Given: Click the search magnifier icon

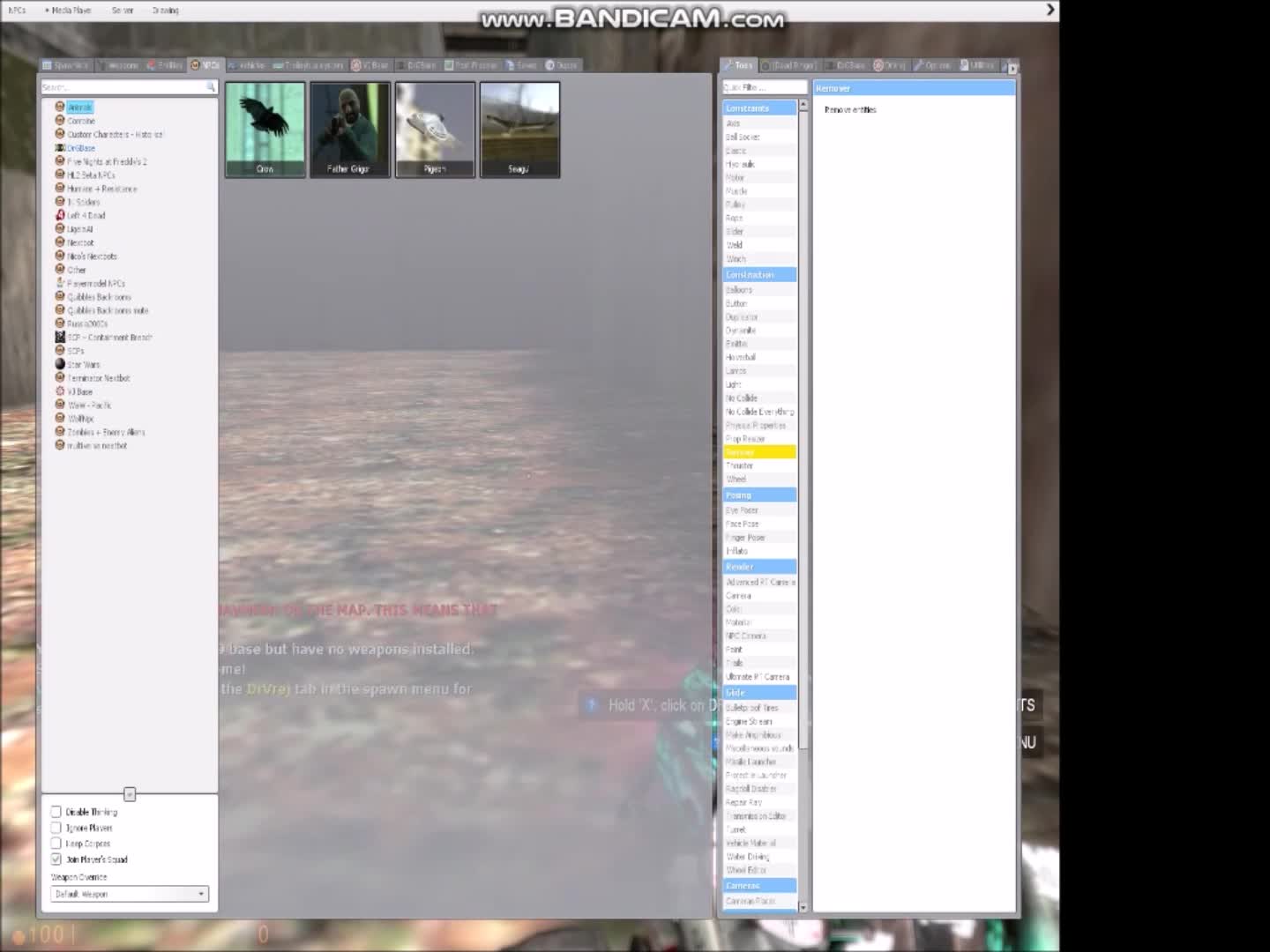Looking at the screenshot, I should 211,86.
